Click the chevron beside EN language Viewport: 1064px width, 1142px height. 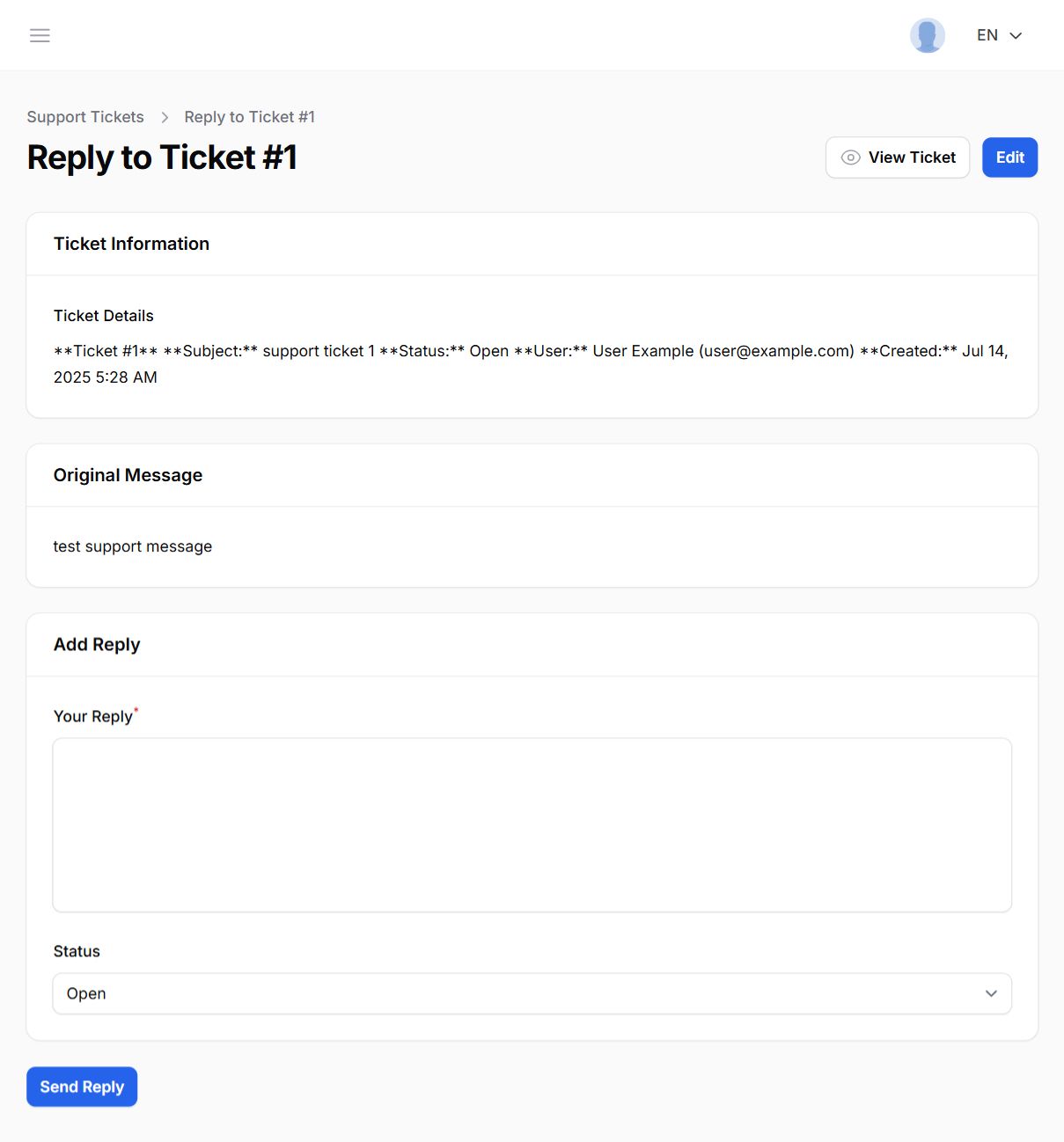(1016, 35)
